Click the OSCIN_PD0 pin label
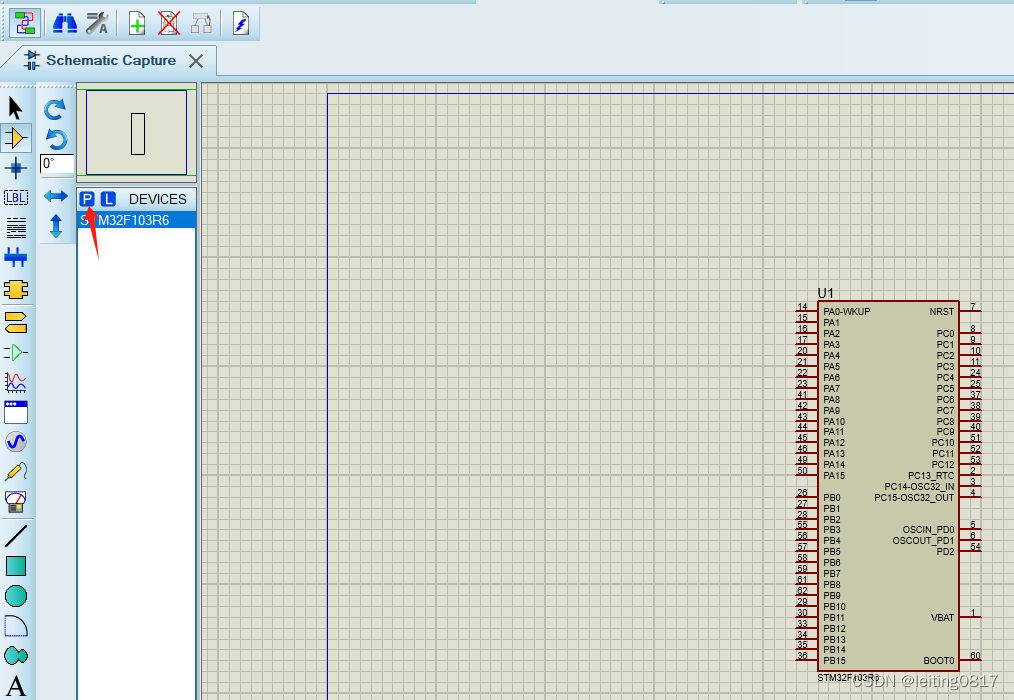1014x700 pixels. 928,529
